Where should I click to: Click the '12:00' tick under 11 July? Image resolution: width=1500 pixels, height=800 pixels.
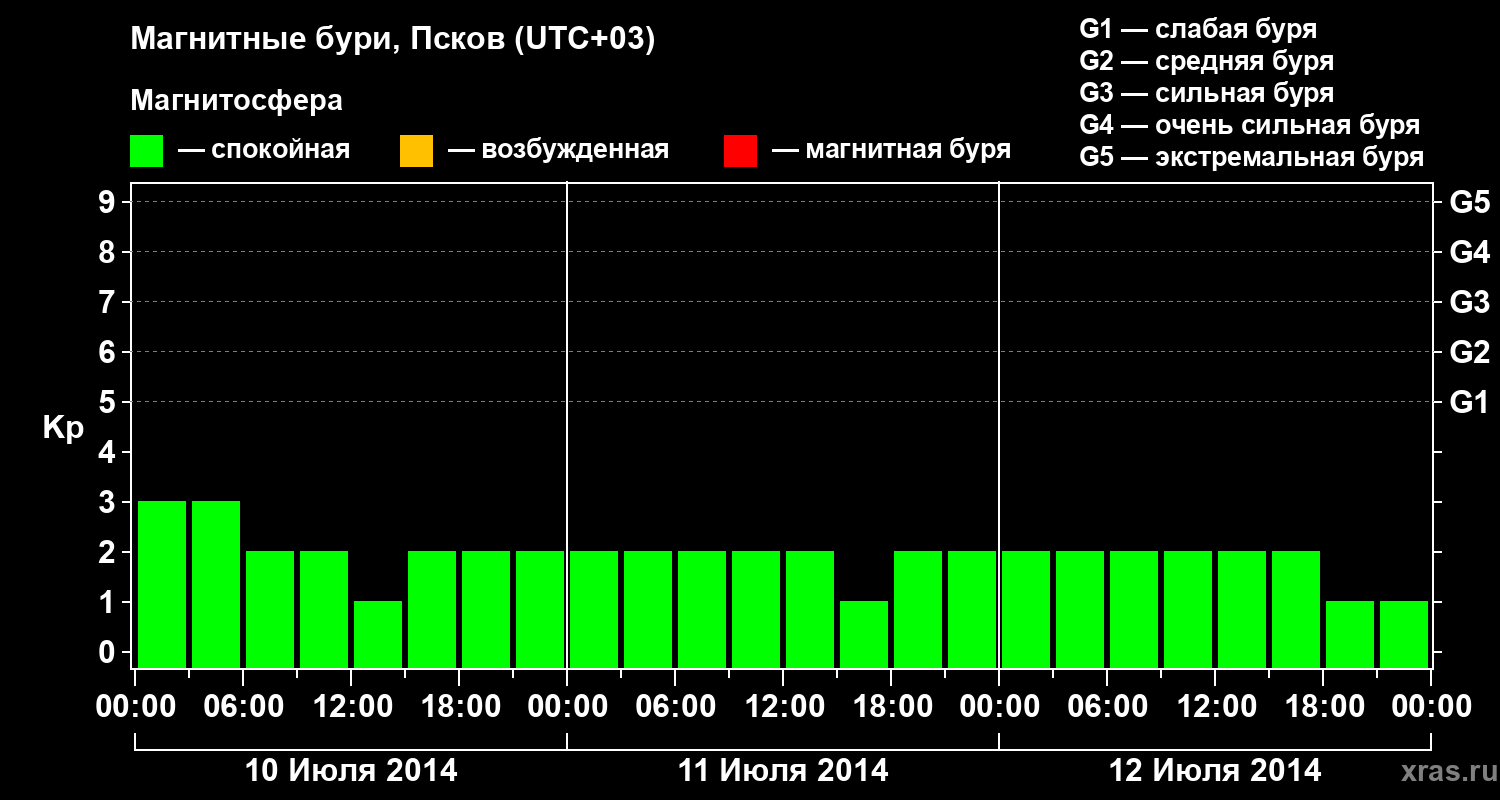783,707
